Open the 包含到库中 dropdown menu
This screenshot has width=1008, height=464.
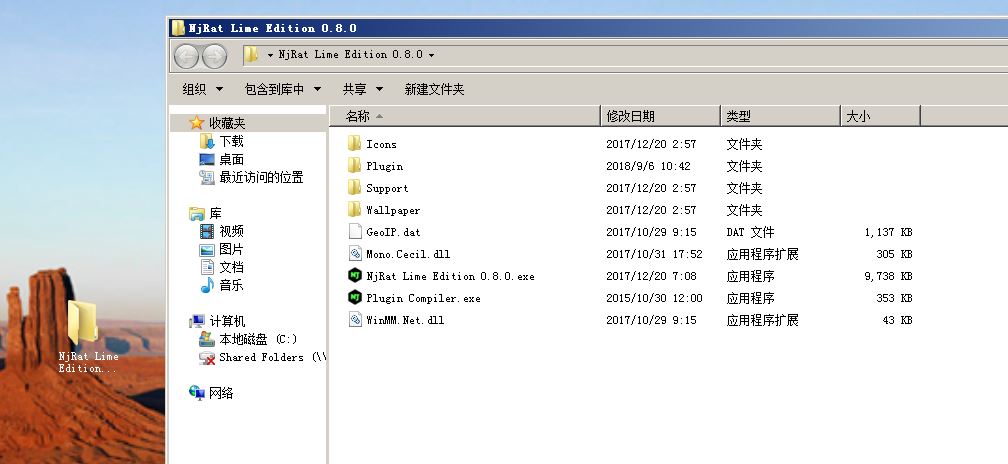point(283,89)
